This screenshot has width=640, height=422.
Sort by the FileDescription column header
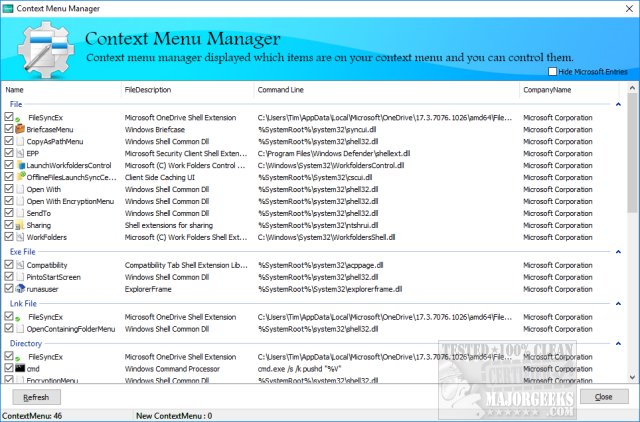tap(188, 90)
